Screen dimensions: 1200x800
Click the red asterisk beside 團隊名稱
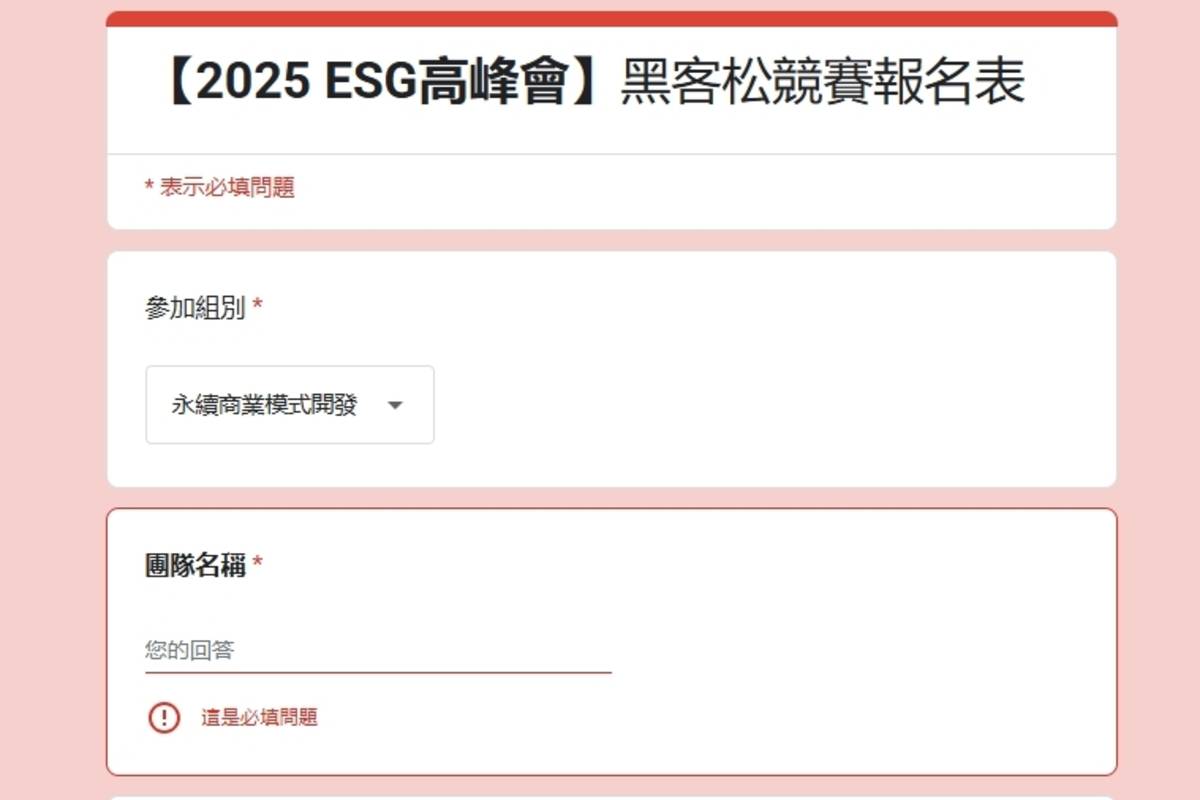pos(257,563)
